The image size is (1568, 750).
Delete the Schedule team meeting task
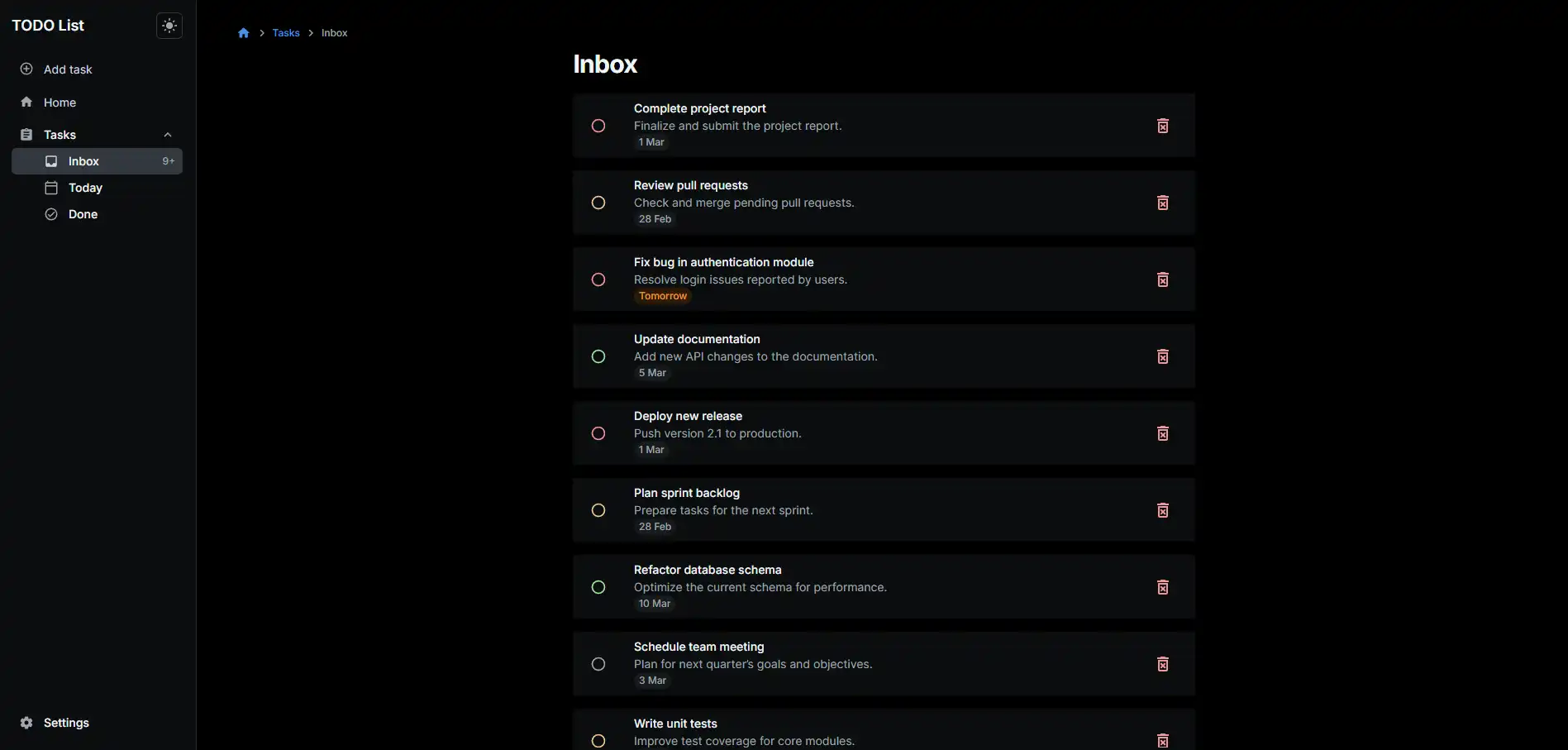pos(1162,664)
